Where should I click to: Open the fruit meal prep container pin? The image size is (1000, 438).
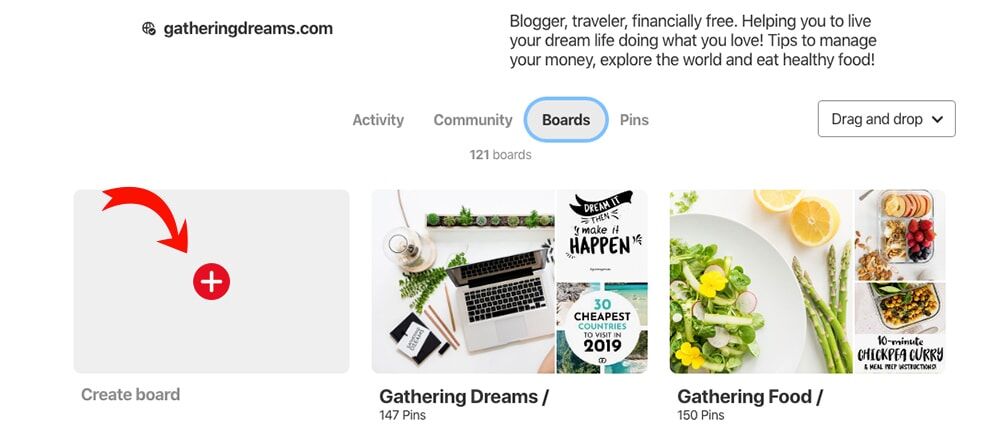[900, 235]
